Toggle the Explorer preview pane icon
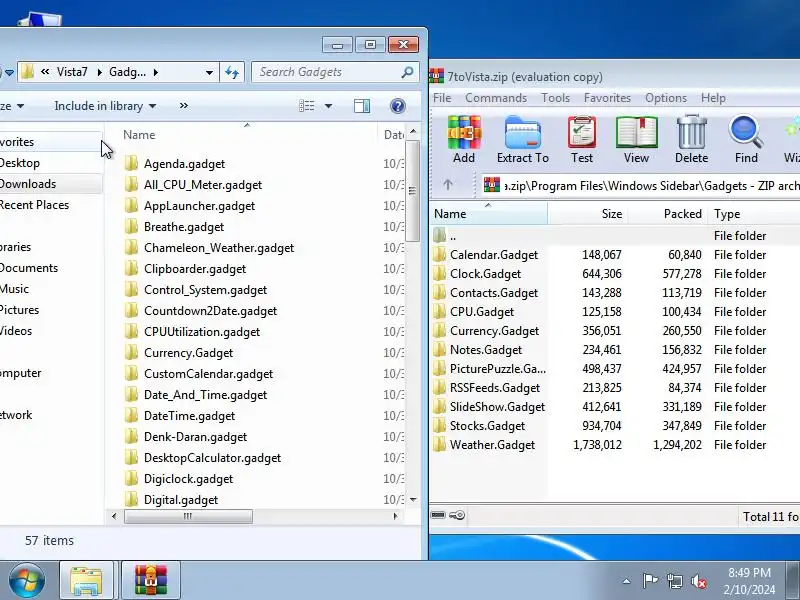The image size is (800, 600). point(362,106)
